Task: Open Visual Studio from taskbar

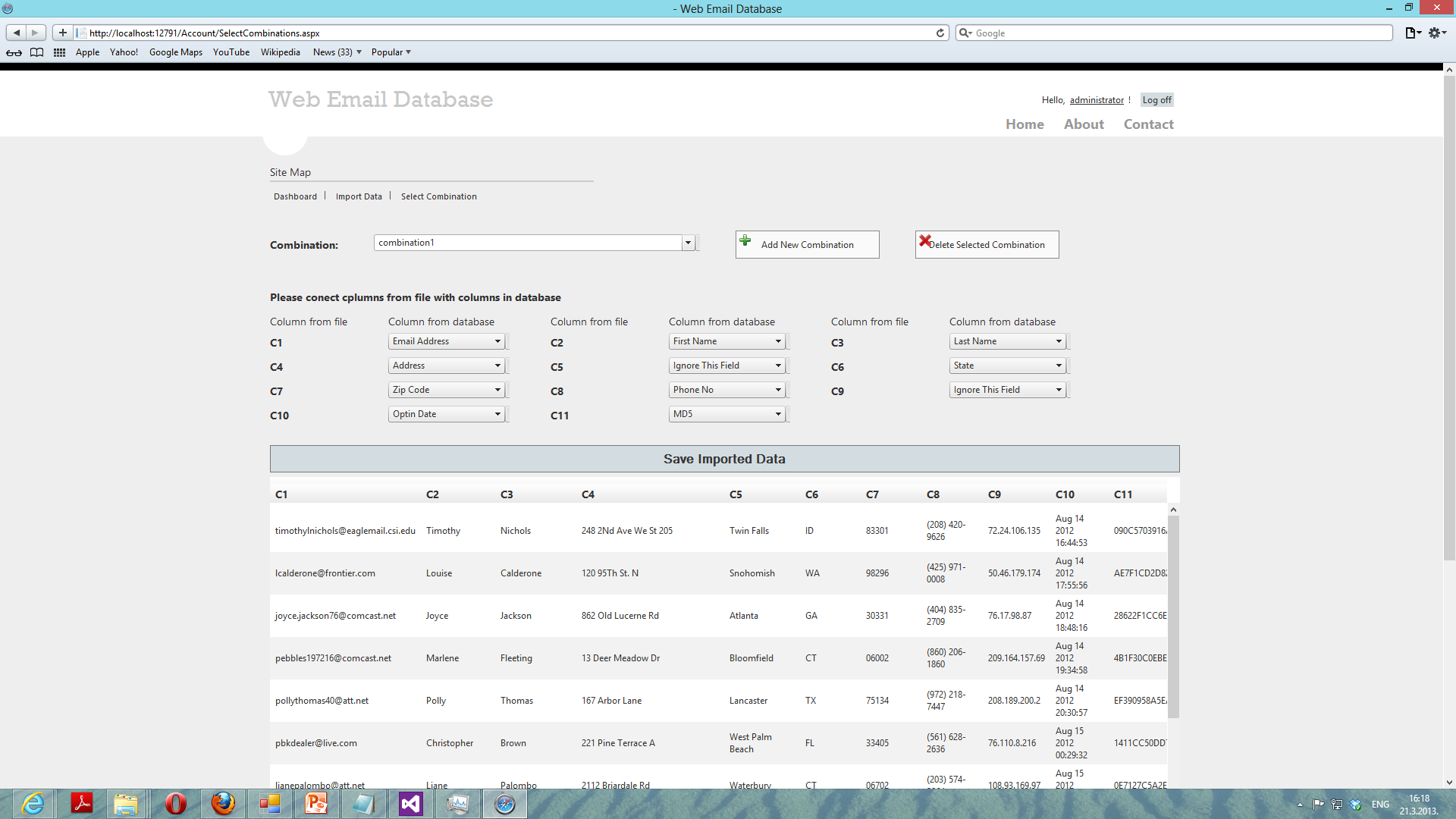Action: click(x=410, y=803)
